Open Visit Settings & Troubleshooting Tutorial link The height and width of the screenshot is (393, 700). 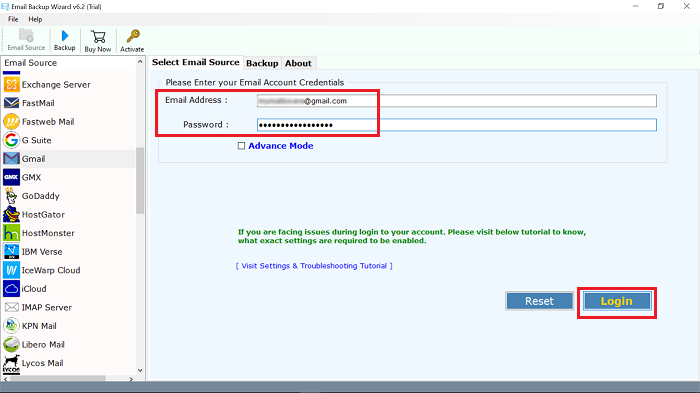click(x=314, y=266)
